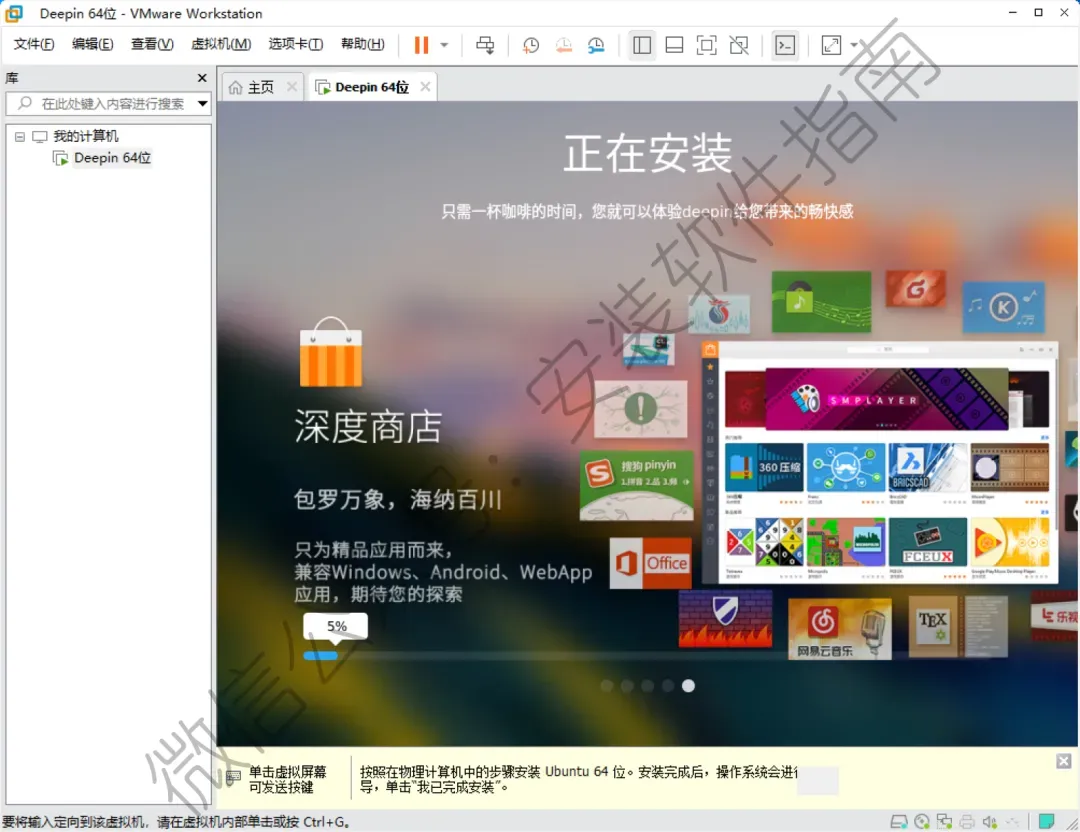Toggle the console view icon
This screenshot has width=1080, height=832.
pos(785,45)
